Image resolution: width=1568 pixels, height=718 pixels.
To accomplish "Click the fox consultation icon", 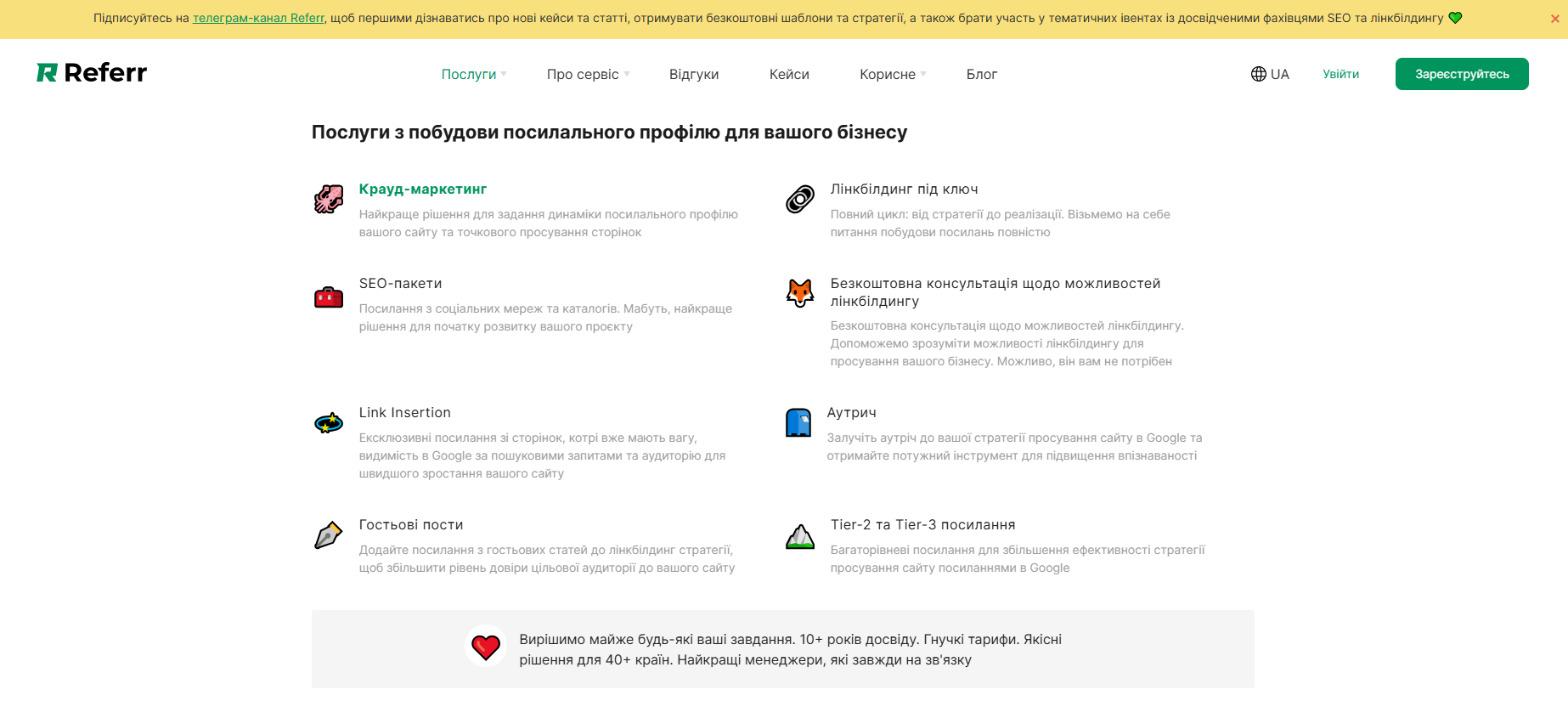I will click(800, 293).
